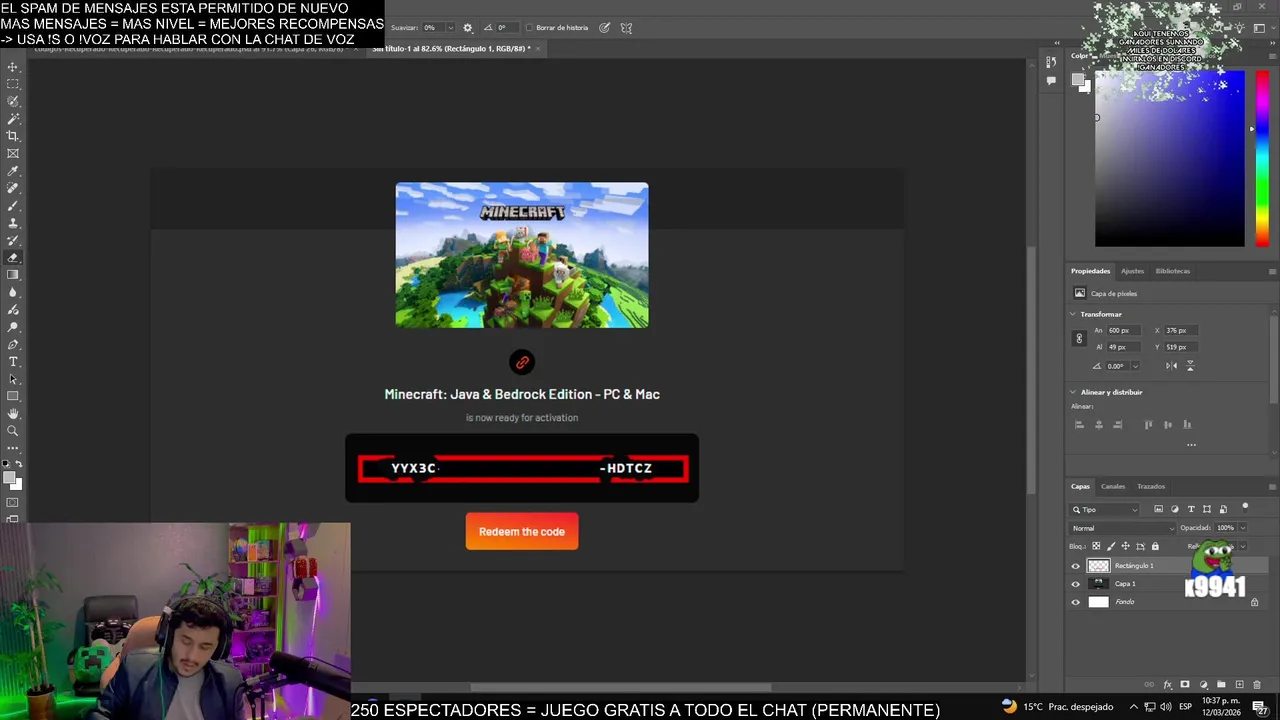The height and width of the screenshot is (720, 1280).
Task: Delete the selected layer
Action: tap(1257, 685)
